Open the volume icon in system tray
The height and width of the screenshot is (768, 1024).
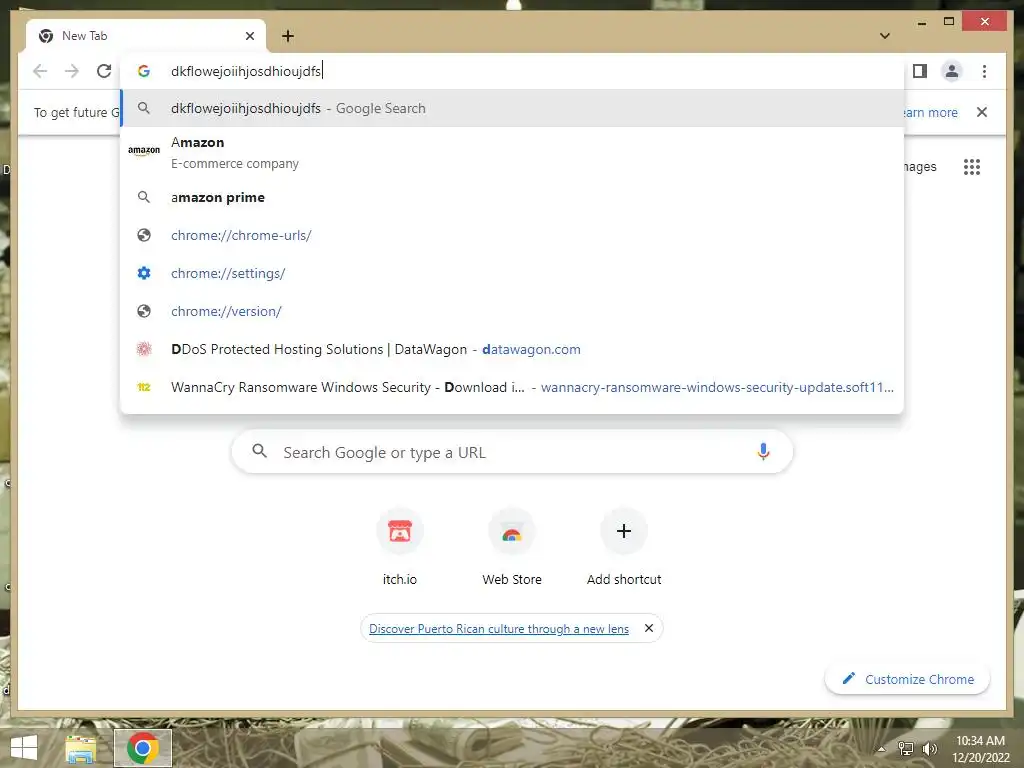[x=929, y=748]
